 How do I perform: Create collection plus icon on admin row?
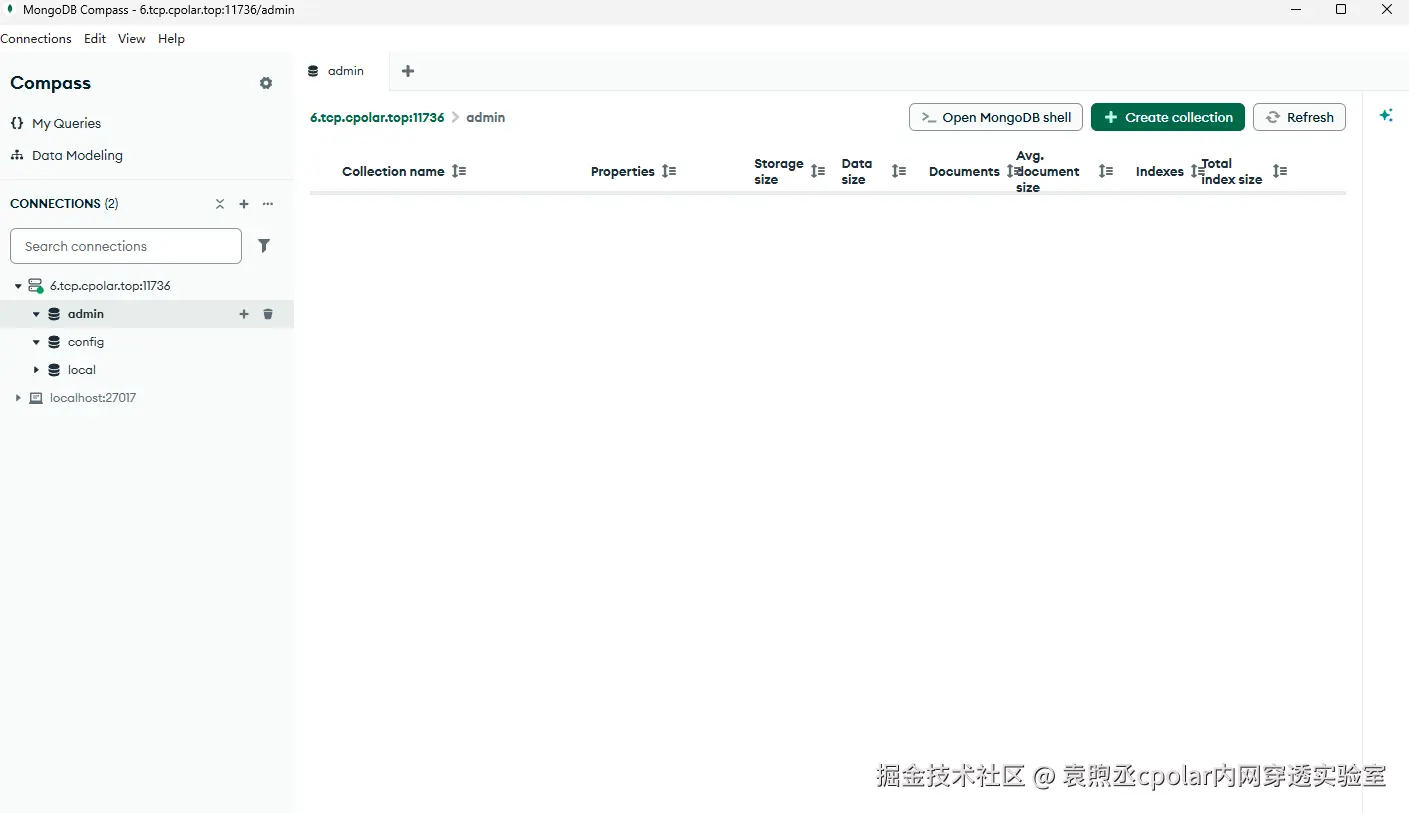[244, 314]
